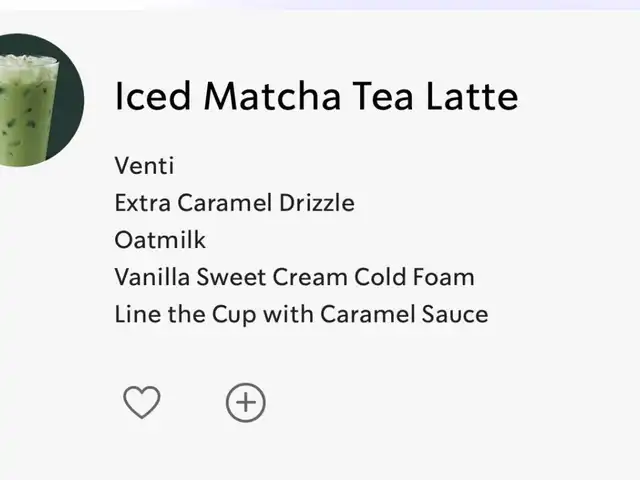Click the word Iced in the heading
Image resolution: width=640 pixels, height=480 pixels.
(153, 96)
